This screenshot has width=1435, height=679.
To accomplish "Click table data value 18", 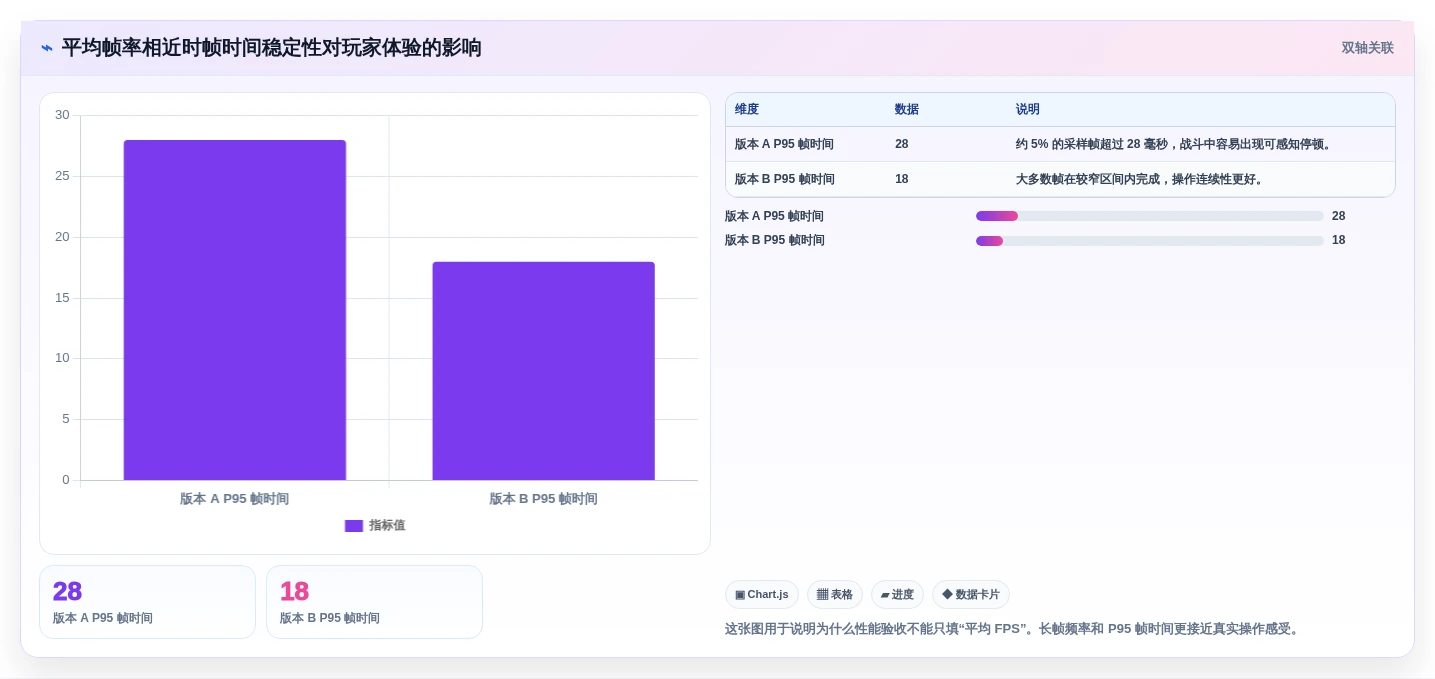I will (x=902, y=179).
